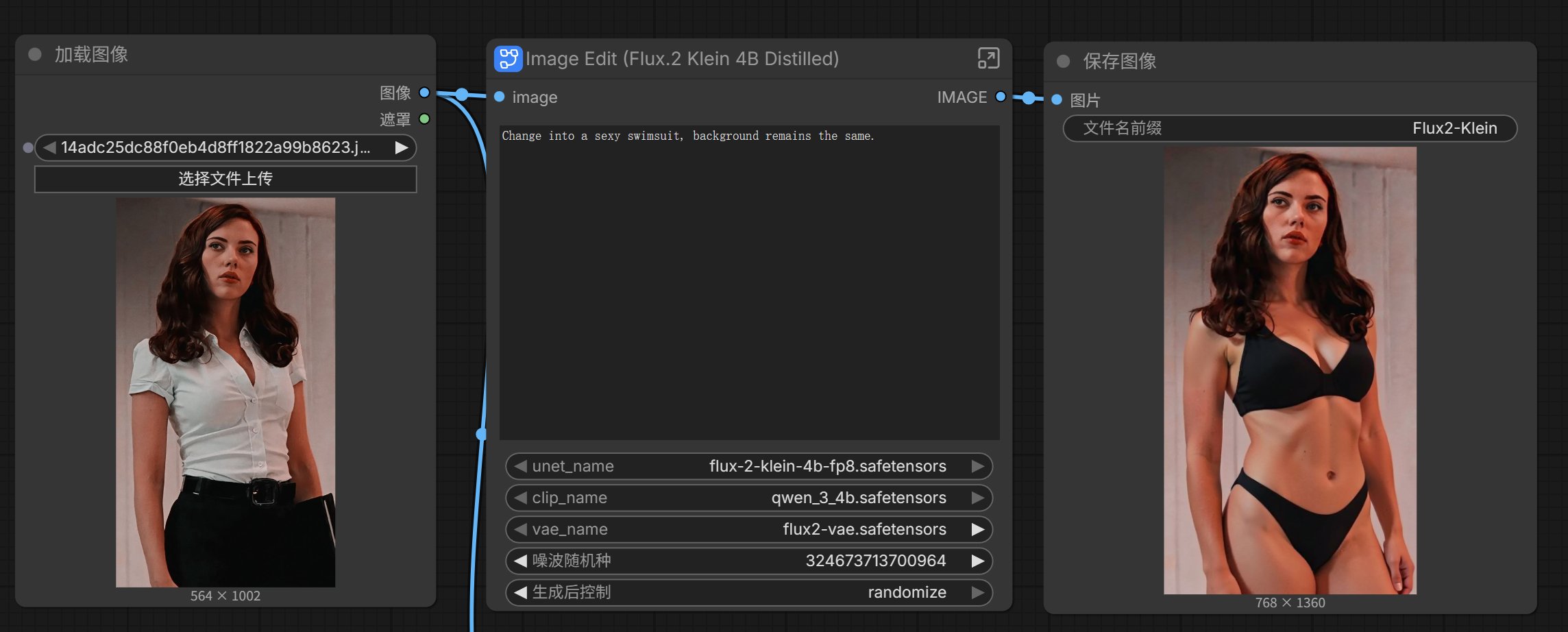Click previous arrow on image filename selector

49,148
